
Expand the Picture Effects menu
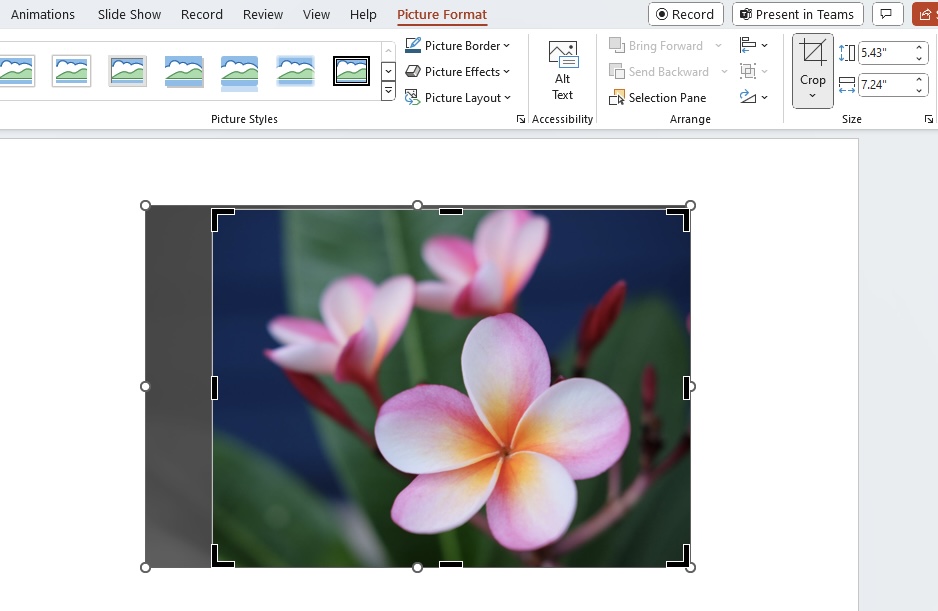pyautogui.click(x=458, y=72)
